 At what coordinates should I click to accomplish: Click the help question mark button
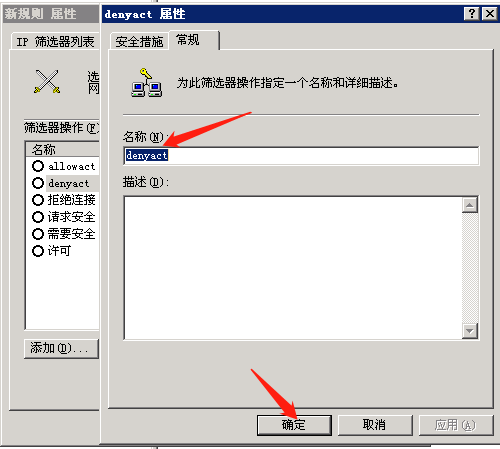point(472,14)
